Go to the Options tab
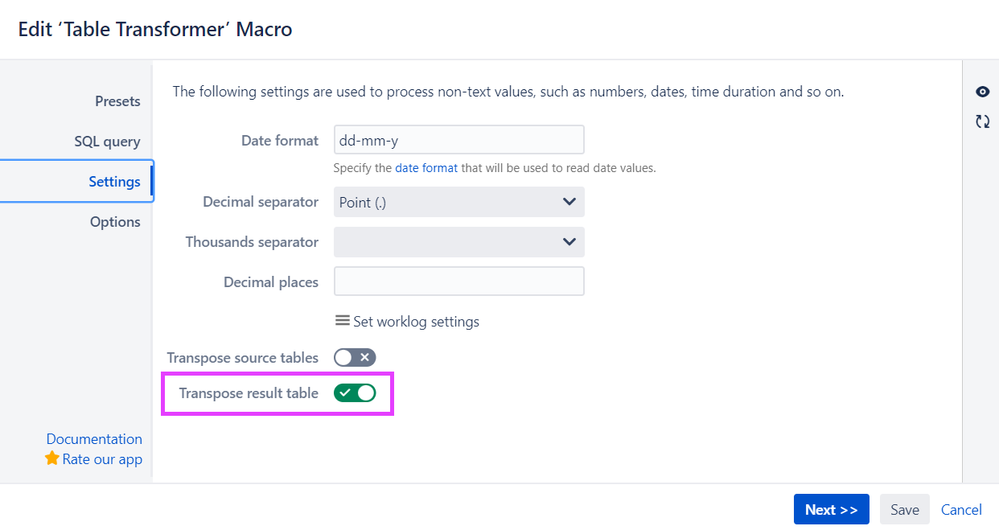This screenshot has height=530, width=999. point(115,222)
